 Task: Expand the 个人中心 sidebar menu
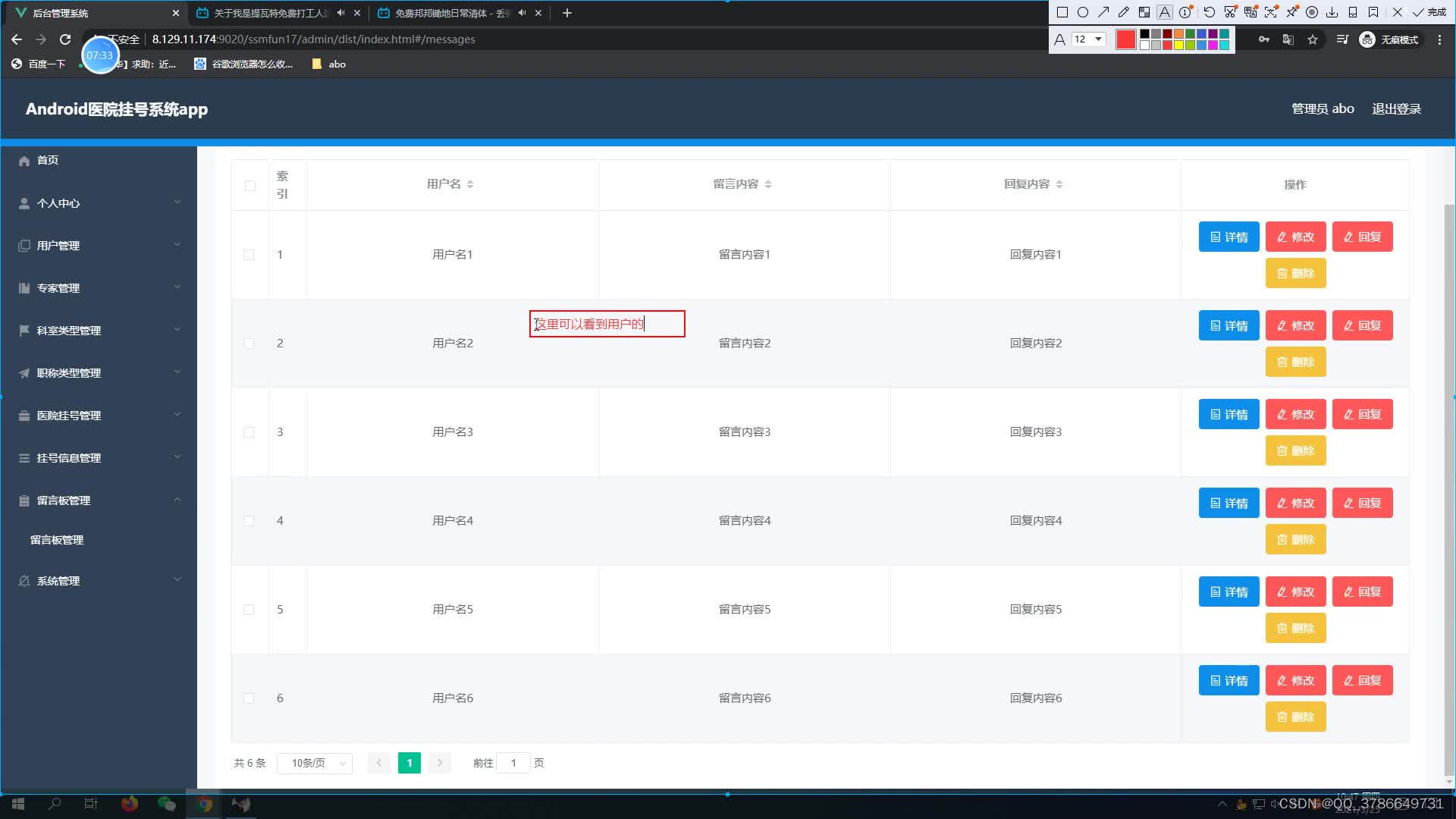[99, 203]
